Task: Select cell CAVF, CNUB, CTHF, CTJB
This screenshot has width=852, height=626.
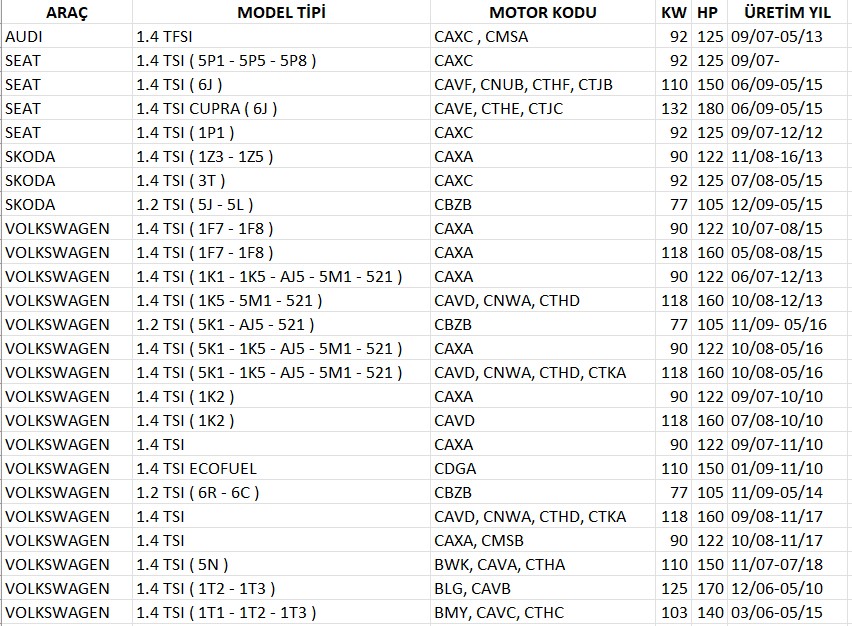Action: [523, 84]
